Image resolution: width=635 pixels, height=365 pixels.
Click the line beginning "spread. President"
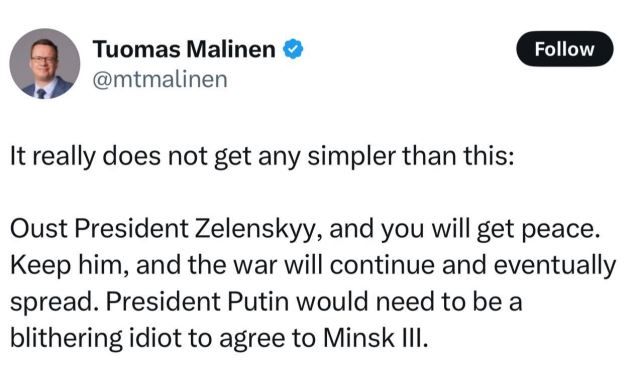266,302
